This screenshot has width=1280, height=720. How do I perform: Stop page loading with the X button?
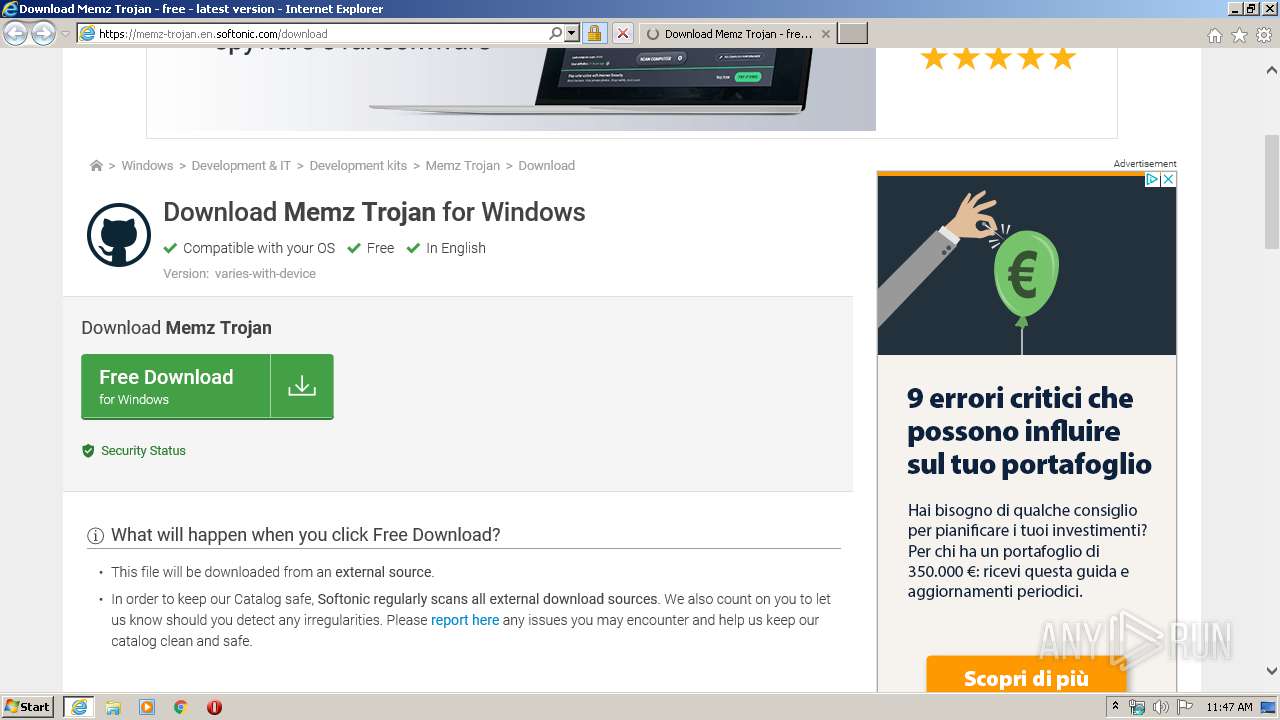click(x=622, y=33)
